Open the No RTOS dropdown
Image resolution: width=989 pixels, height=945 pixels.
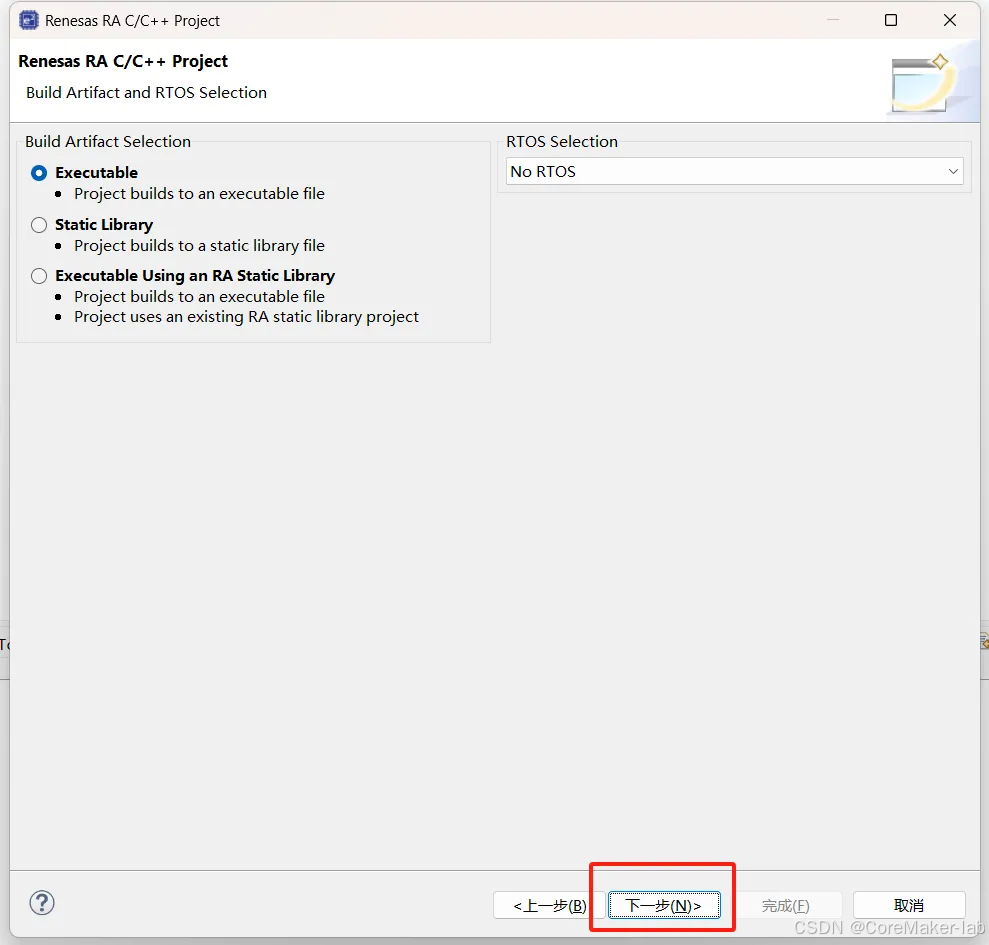[x=734, y=172]
